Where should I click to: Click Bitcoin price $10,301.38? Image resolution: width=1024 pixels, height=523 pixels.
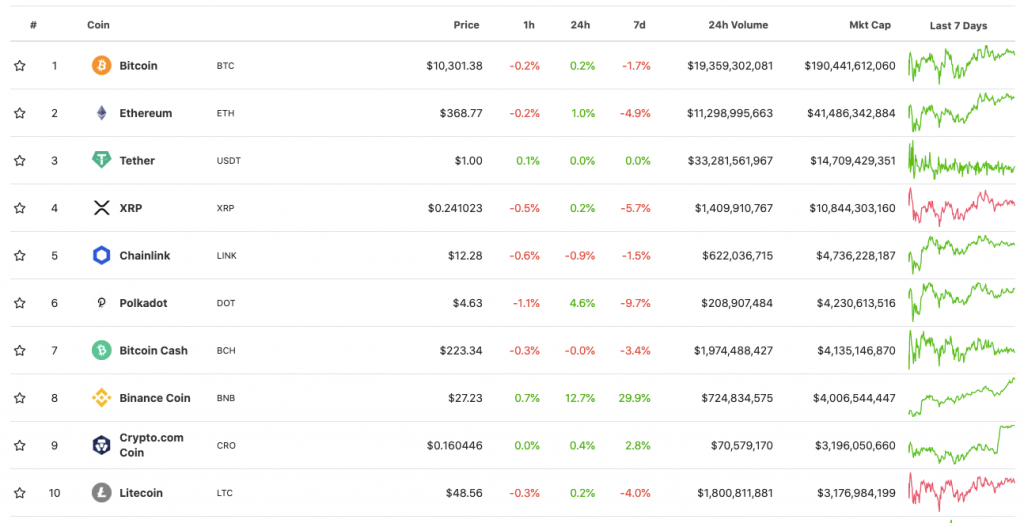click(x=455, y=65)
